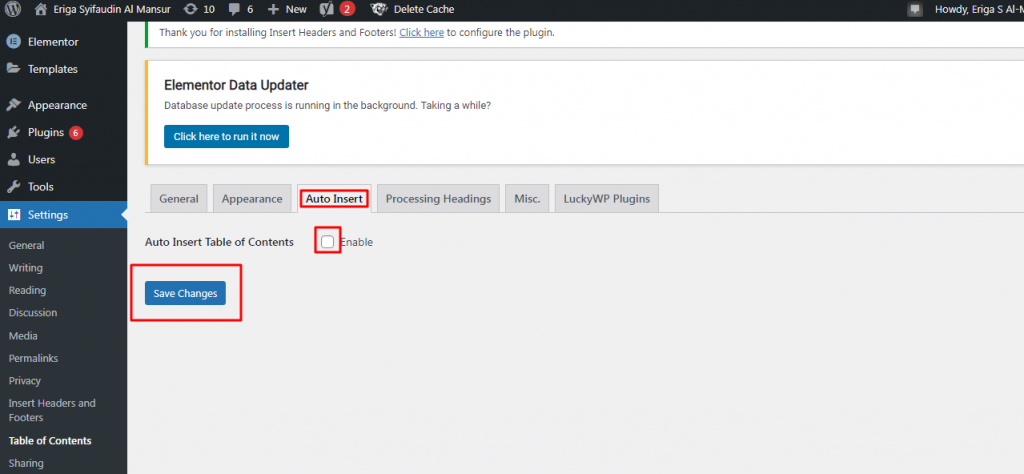This screenshot has height=474, width=1024.
Task: Click the 'Elementor Data Updater' heading
Action: (x=236, y=85)
